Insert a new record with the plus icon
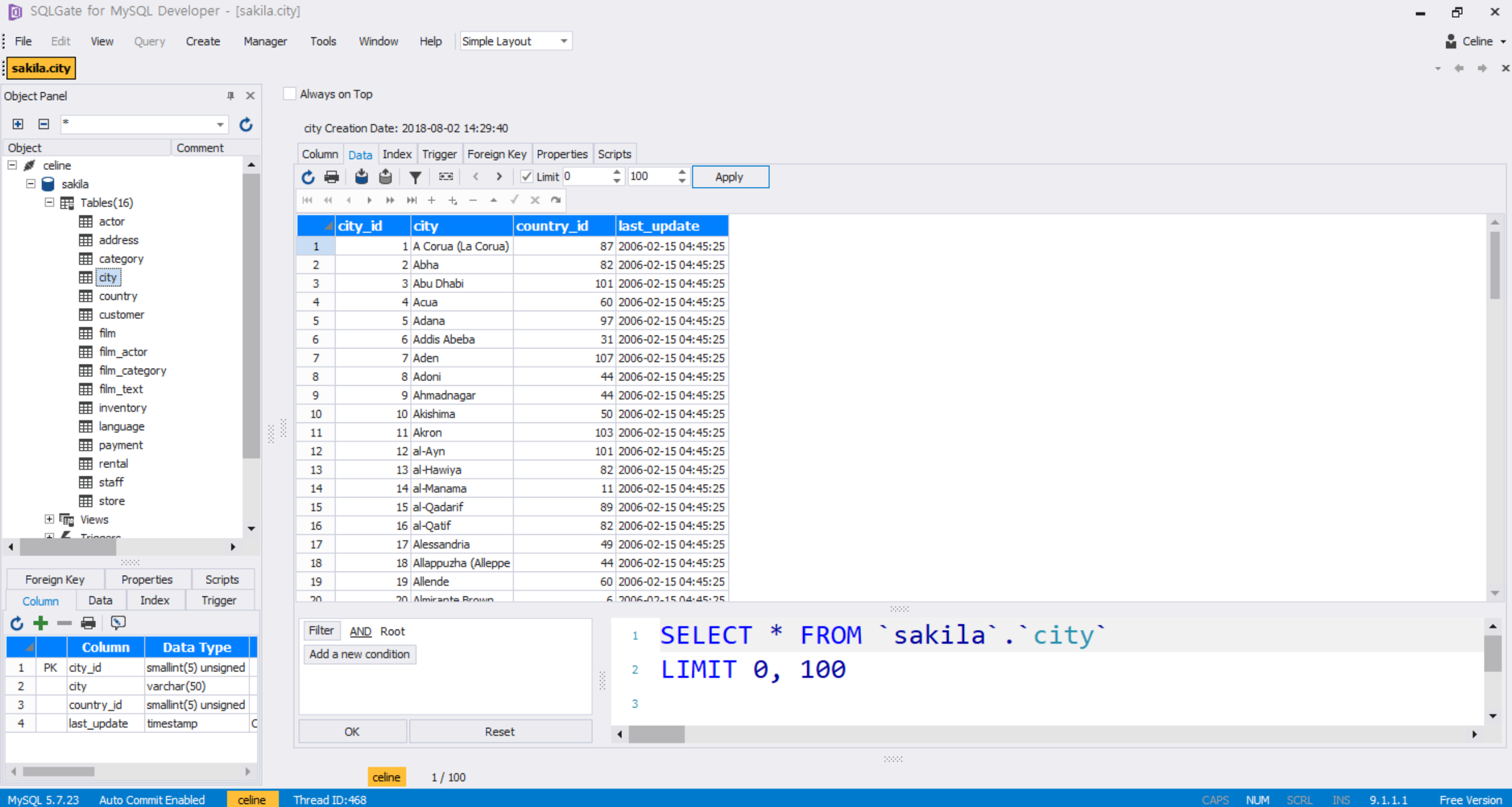This screenshot has width=1512, height=807. 431,200
